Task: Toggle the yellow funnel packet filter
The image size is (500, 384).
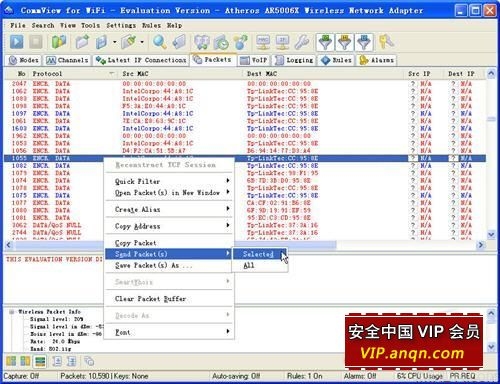Action: [x=345, y=42]
